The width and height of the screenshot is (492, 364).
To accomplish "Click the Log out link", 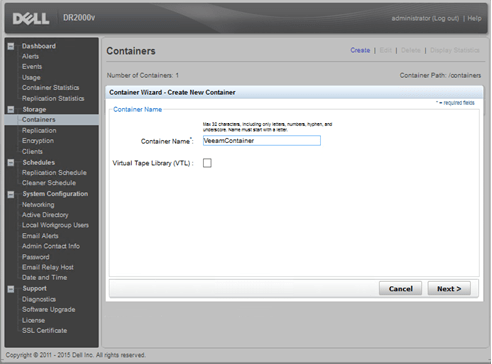I will [445, 18].
